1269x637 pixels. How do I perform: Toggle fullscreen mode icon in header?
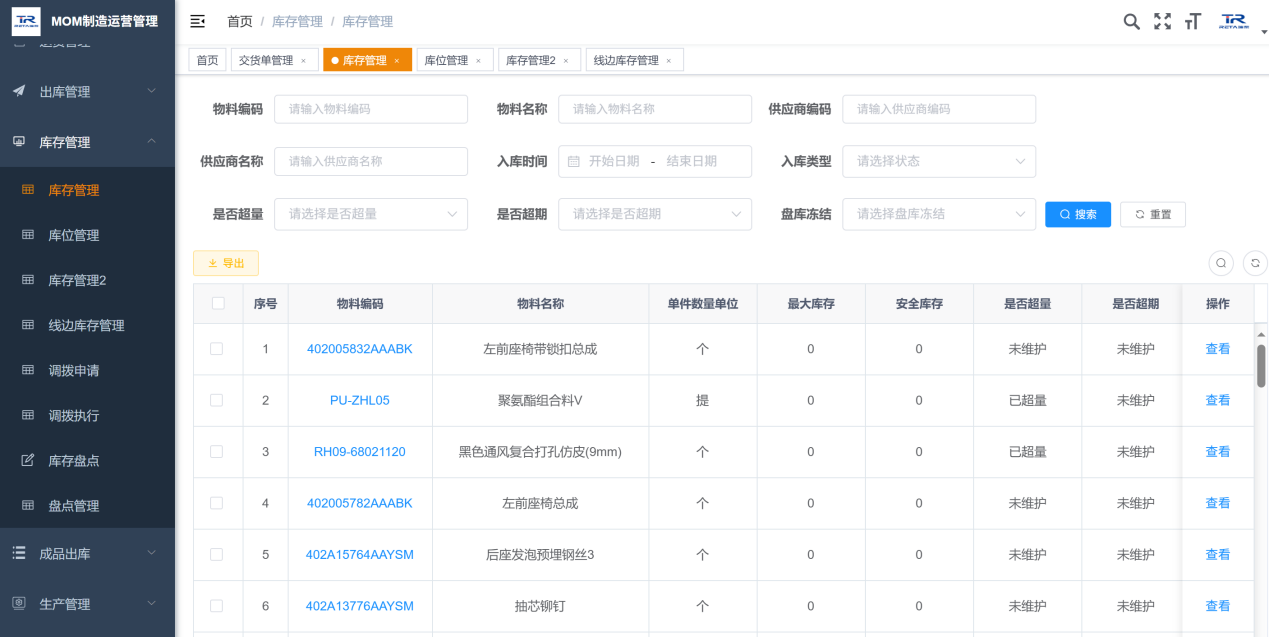point(1162,21)
